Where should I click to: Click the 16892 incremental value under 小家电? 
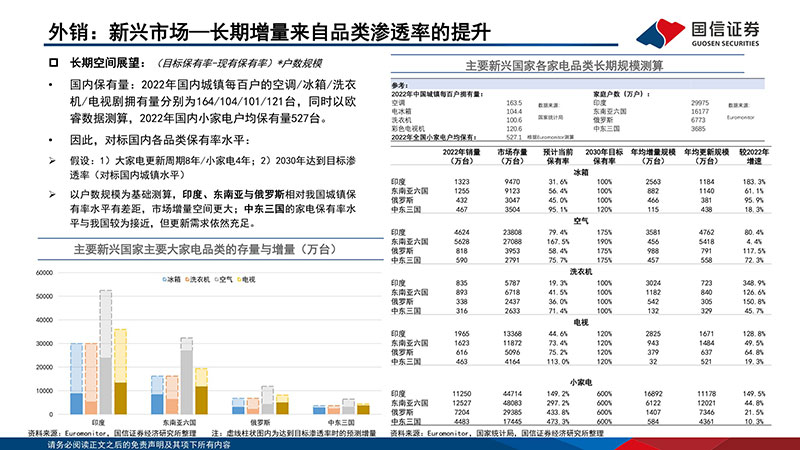pos(653,393)
